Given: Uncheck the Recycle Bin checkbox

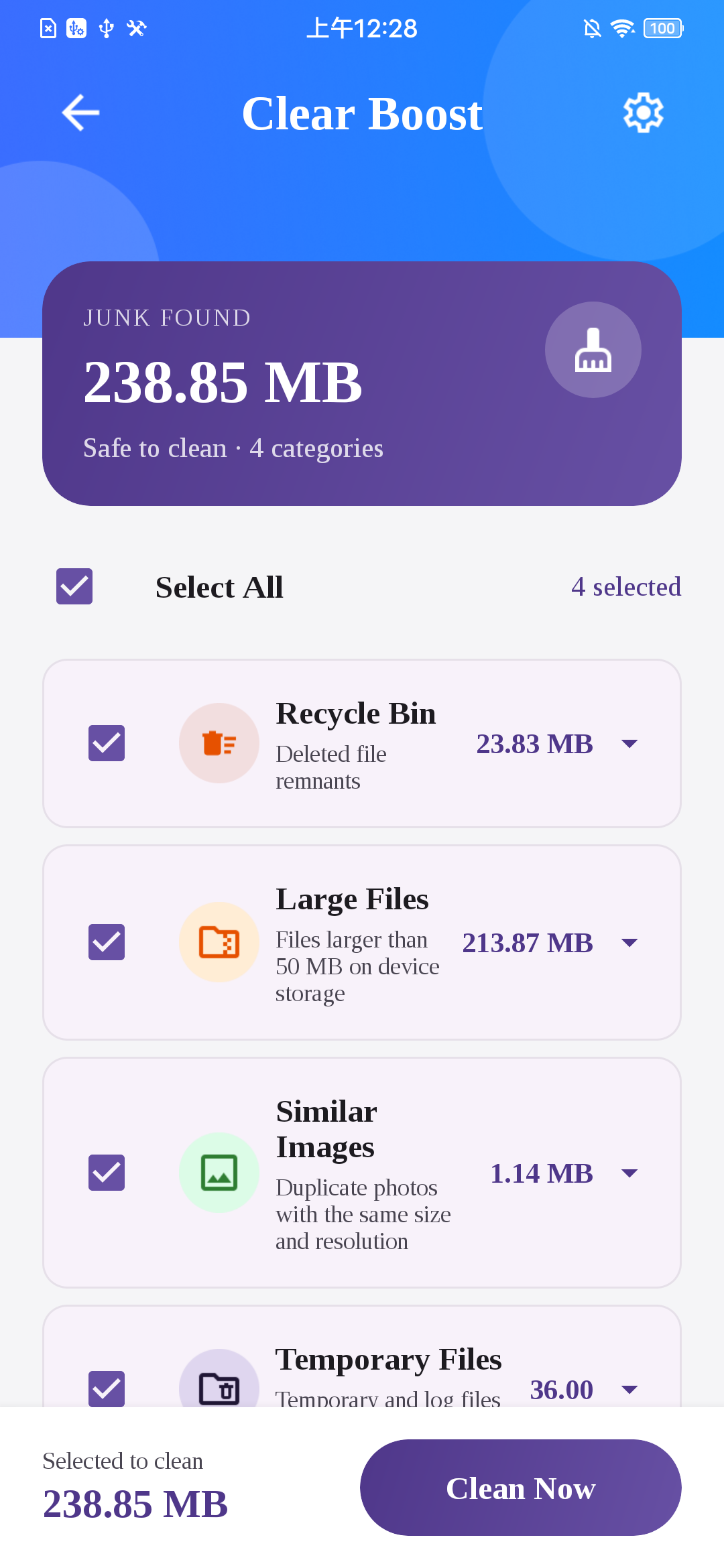Looking at the screenshot, I should 107,743.
